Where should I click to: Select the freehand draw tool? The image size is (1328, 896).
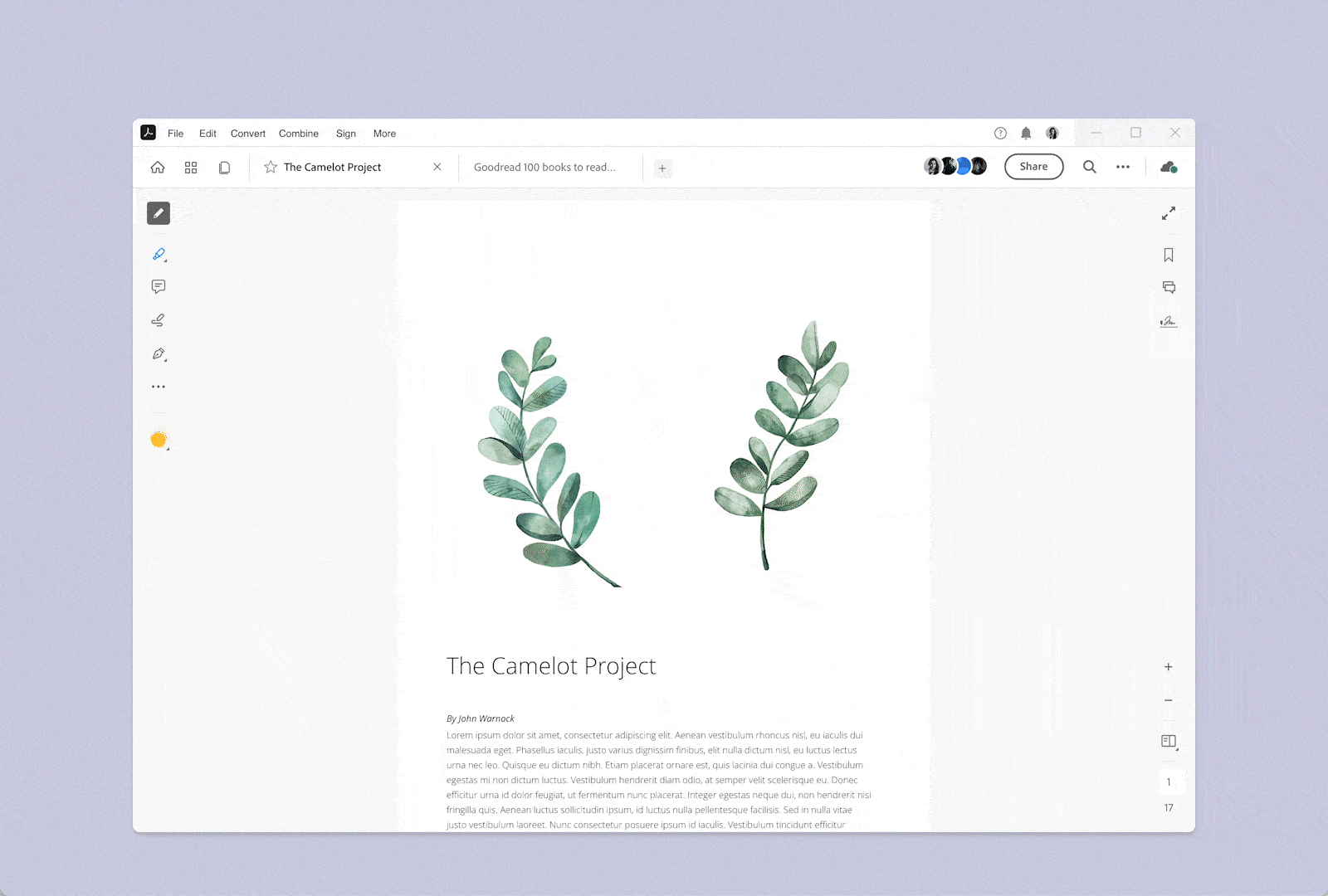158,320
